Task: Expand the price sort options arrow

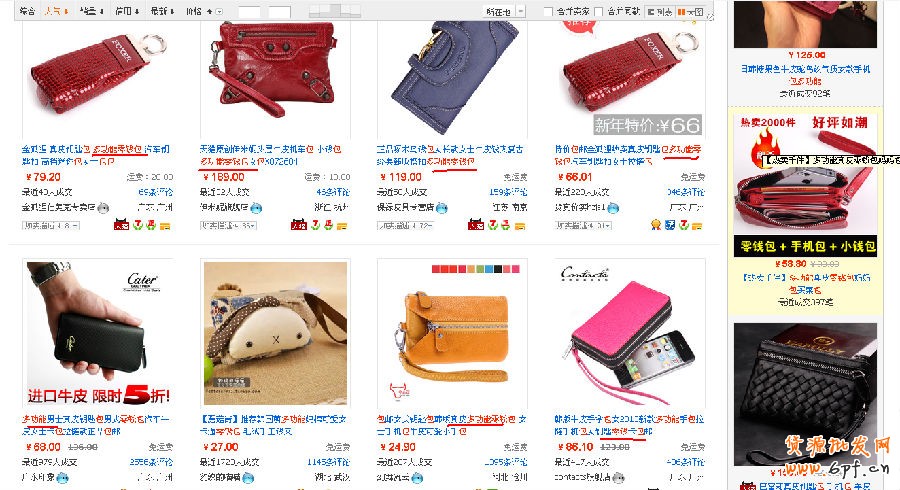Action: 219,11
